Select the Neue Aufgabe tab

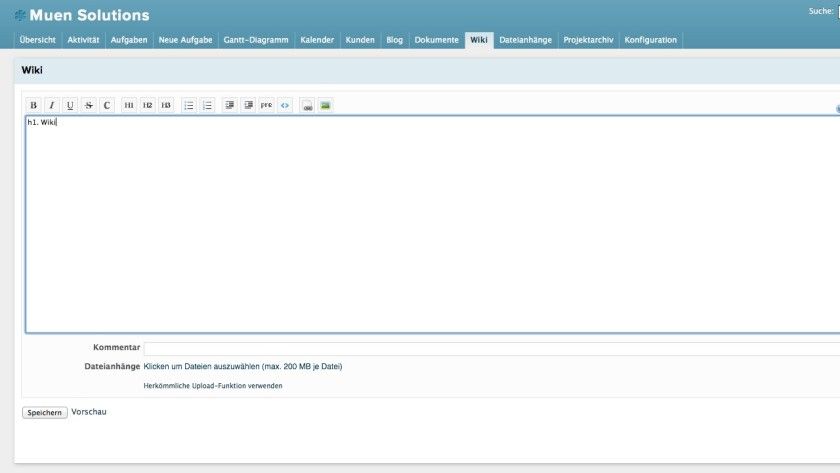click(185, 40)
